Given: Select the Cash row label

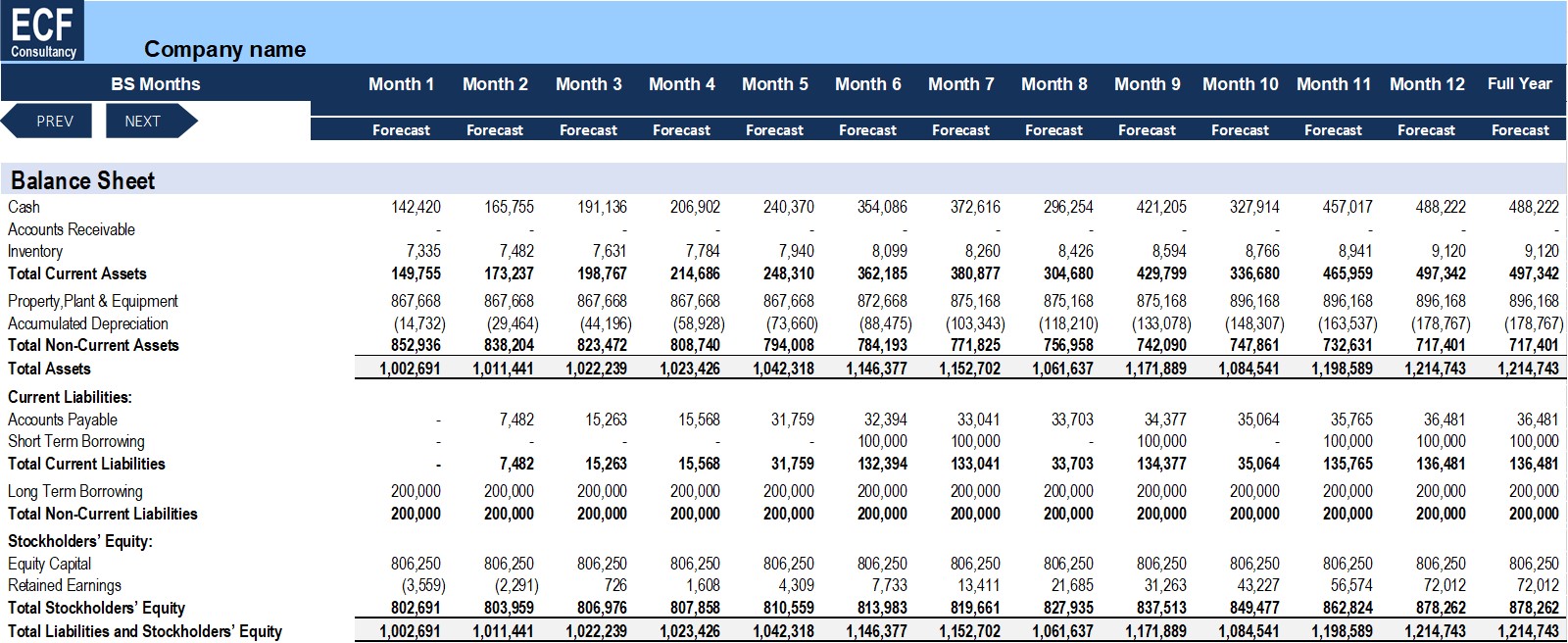Looking at the screenshot, I should coord(24,207).
